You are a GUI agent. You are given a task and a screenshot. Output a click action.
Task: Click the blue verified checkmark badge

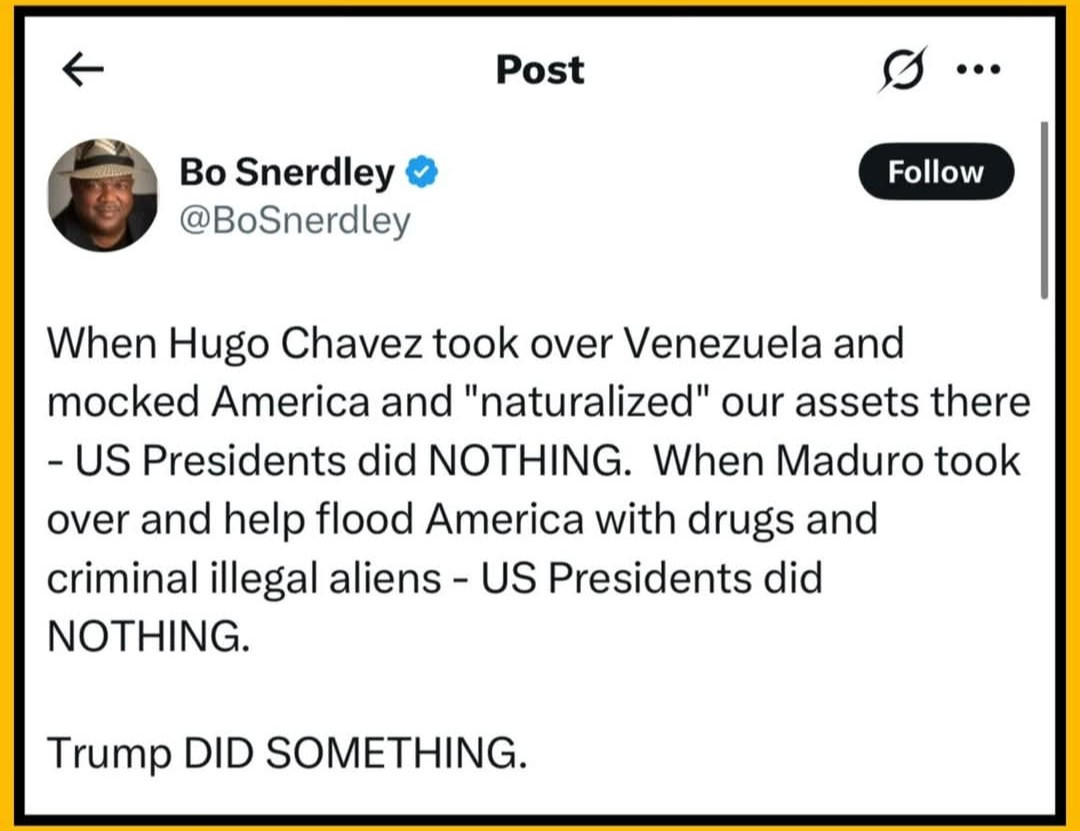pos(422,173)
